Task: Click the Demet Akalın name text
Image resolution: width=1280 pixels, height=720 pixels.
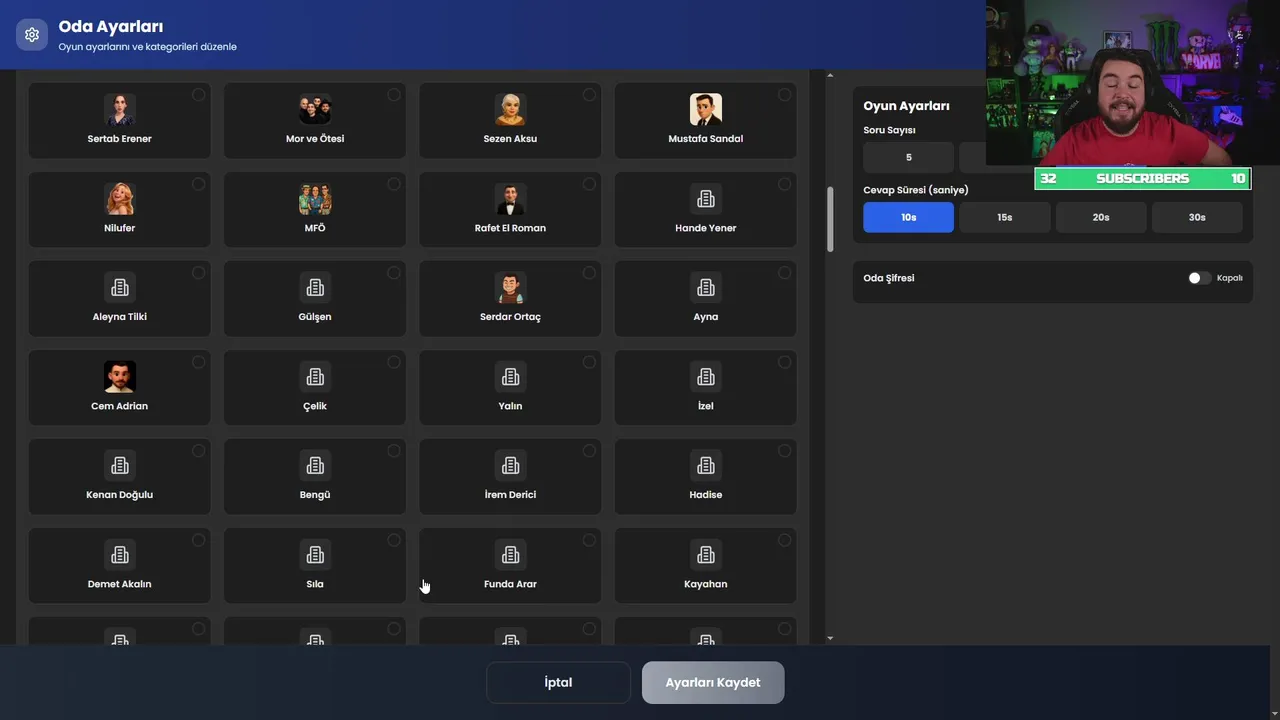Action: point(120,584)
